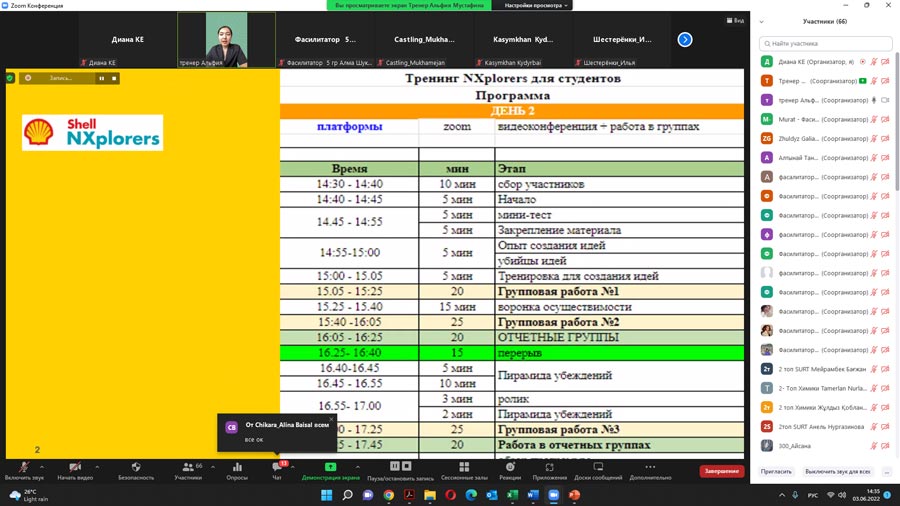Open Microsoft Edge from taskbar
900x506 pixels.
coord(471,495)
